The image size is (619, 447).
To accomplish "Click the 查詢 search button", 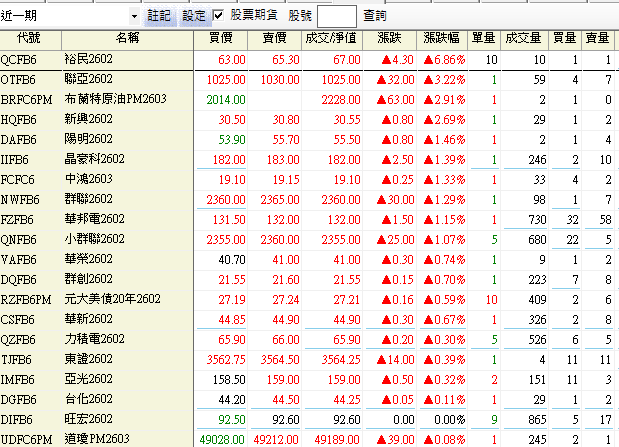I will coord(375,16).
